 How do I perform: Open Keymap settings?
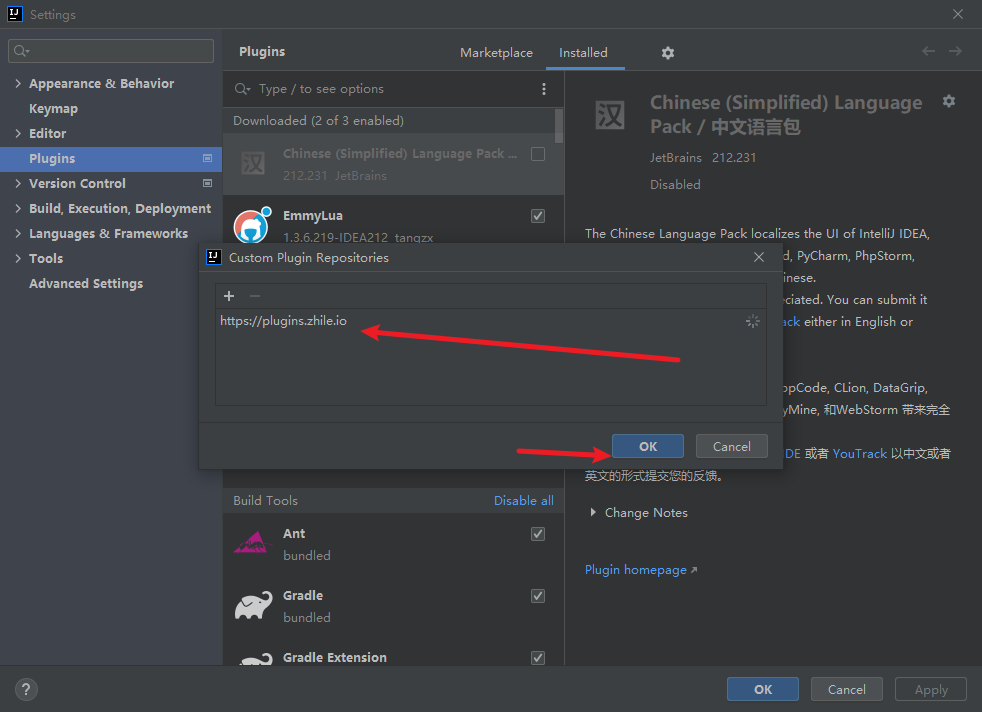tap(53, 108)
